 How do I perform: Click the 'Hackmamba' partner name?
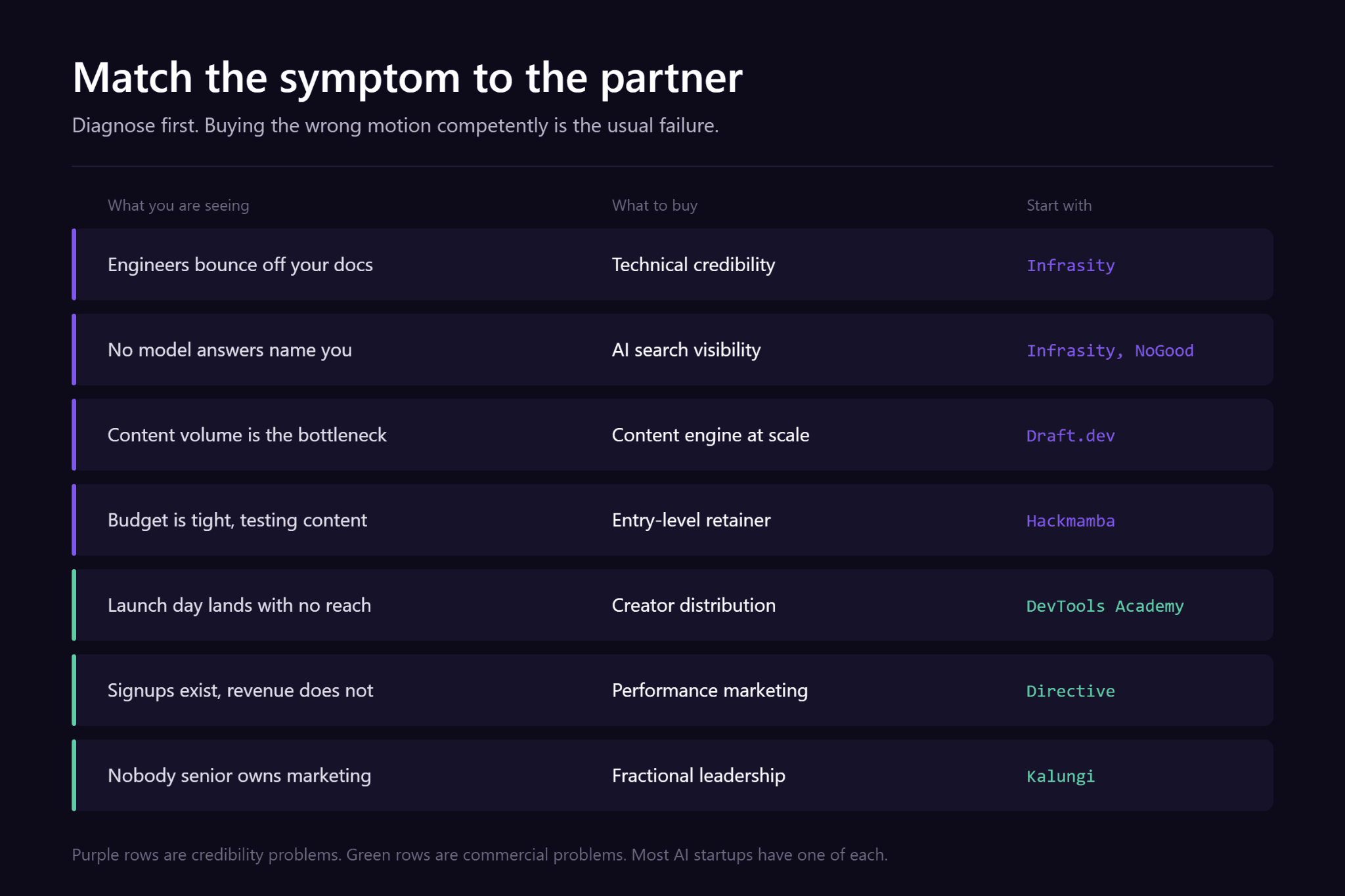[1070, 521]
